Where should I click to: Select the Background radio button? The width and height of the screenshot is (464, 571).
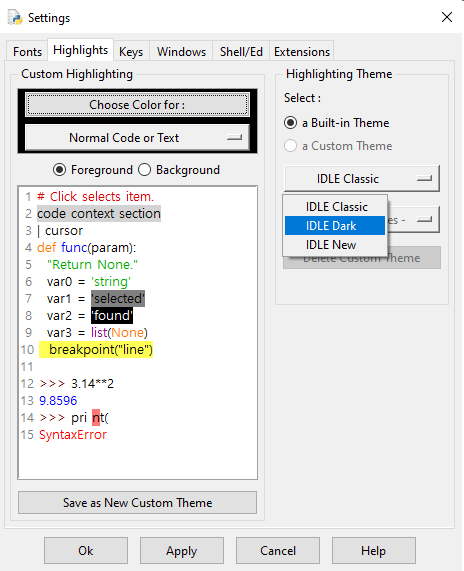[179, 170]
